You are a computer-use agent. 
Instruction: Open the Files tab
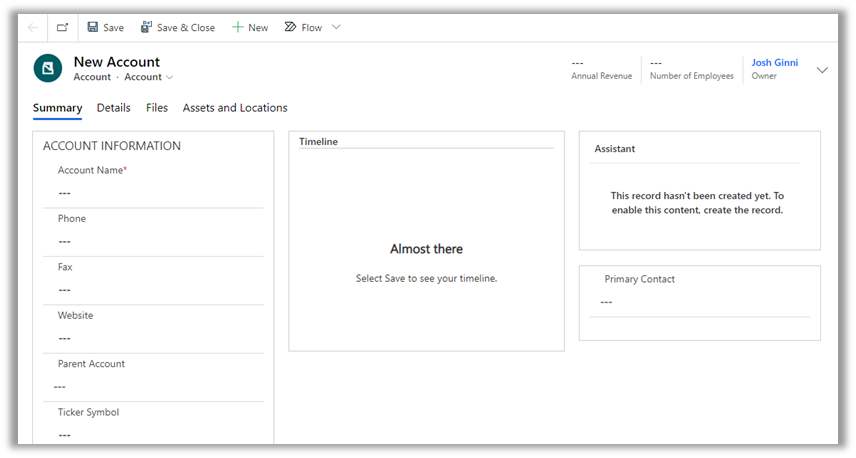(157, 108)
